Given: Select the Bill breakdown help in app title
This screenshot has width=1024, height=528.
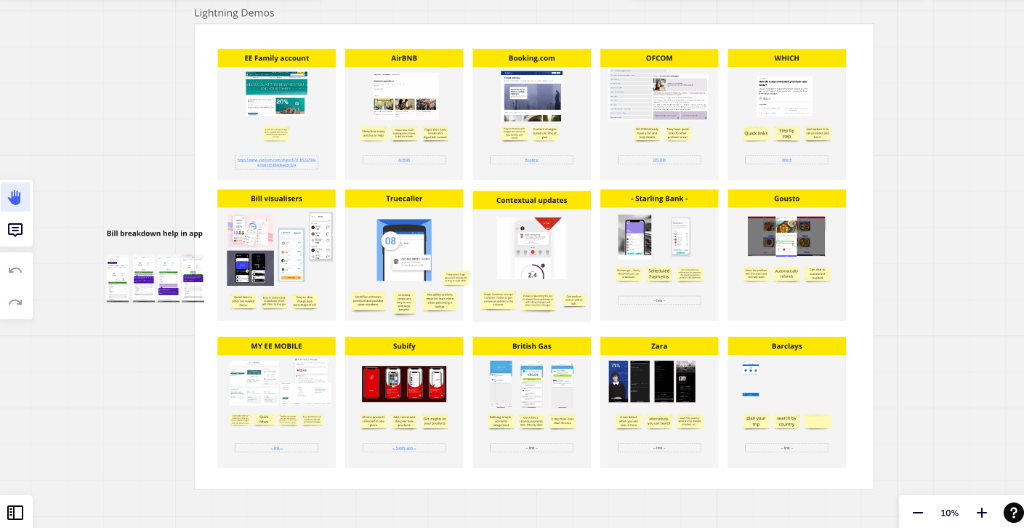Looking at the screenshot, I should pos(155,233).
